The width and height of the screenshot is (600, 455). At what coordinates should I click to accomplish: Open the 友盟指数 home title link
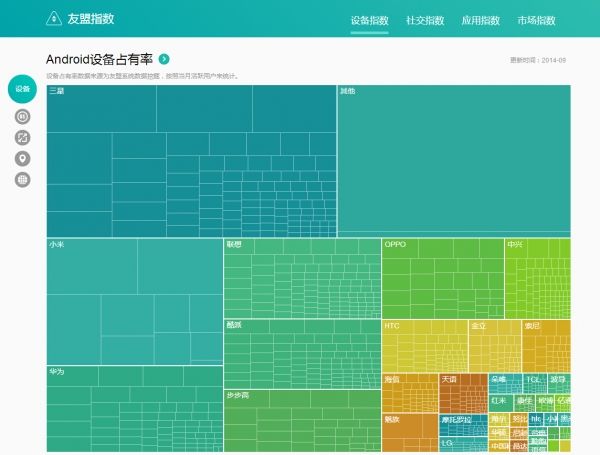pos(91,19)
